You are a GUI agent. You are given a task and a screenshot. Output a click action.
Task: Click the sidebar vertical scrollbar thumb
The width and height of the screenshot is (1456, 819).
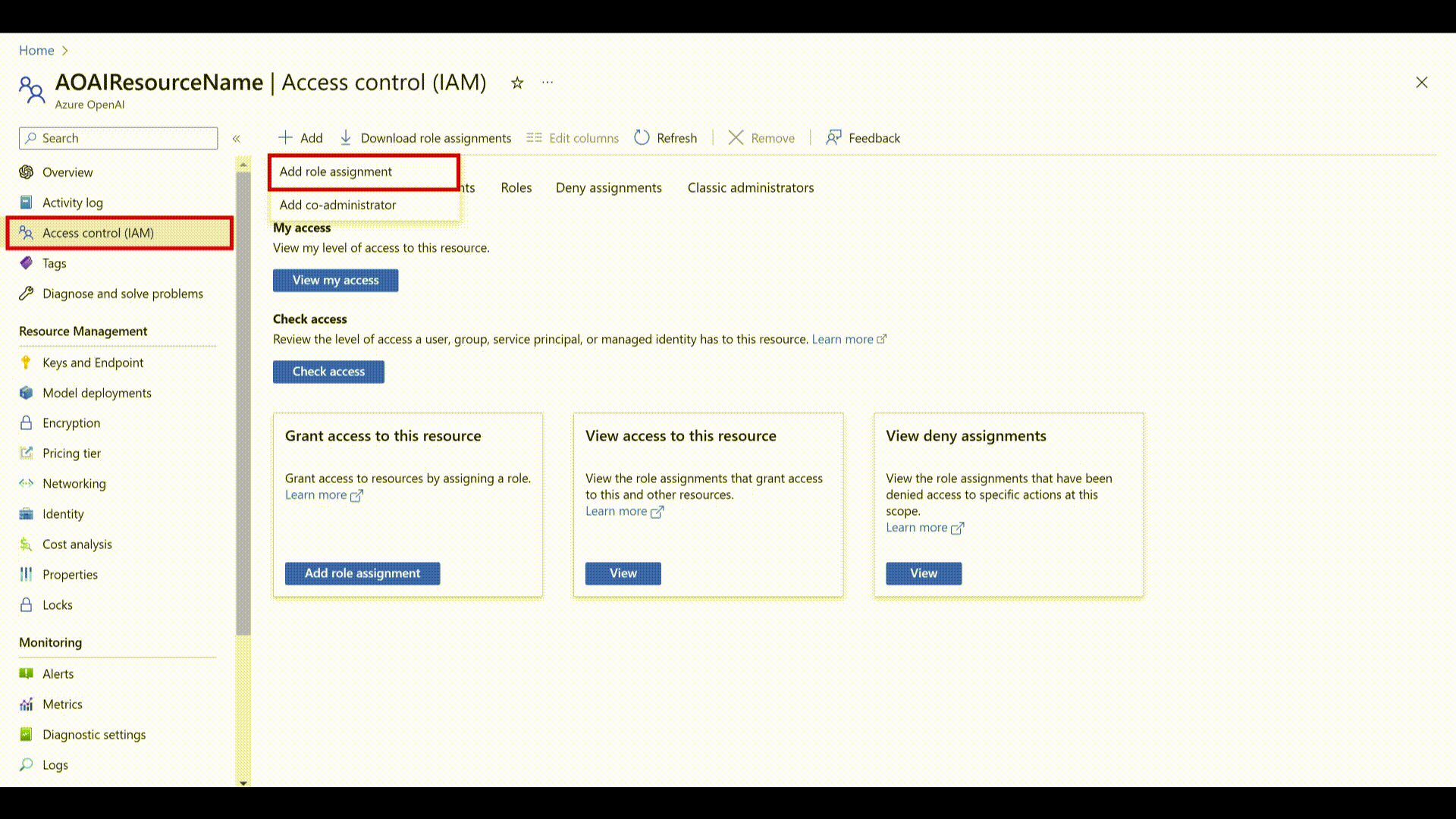click(243, 403)
